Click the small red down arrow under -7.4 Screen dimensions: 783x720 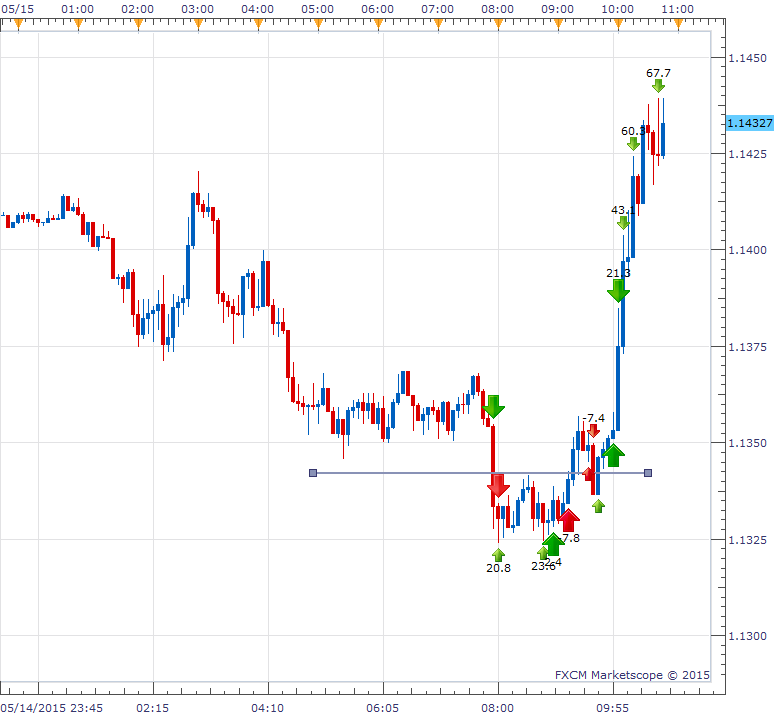[593, 431]
